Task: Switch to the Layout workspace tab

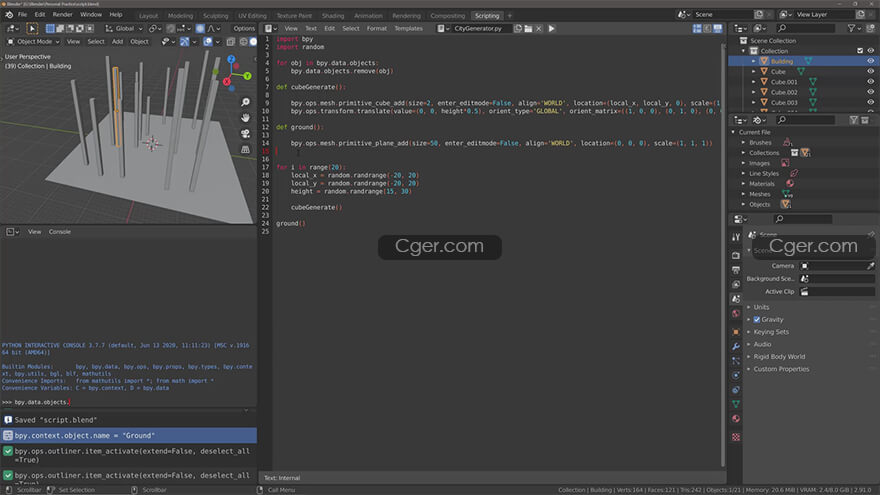Action: (148, 16)
